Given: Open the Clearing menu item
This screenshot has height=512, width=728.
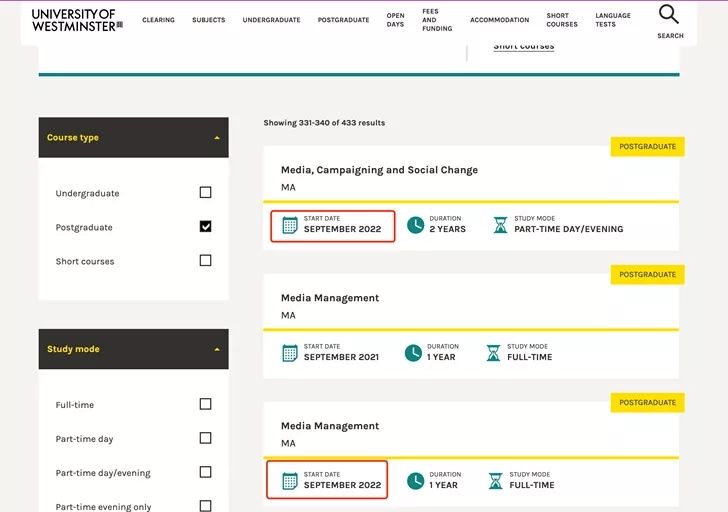Looking at the screenshot, I should coord(158,20).
